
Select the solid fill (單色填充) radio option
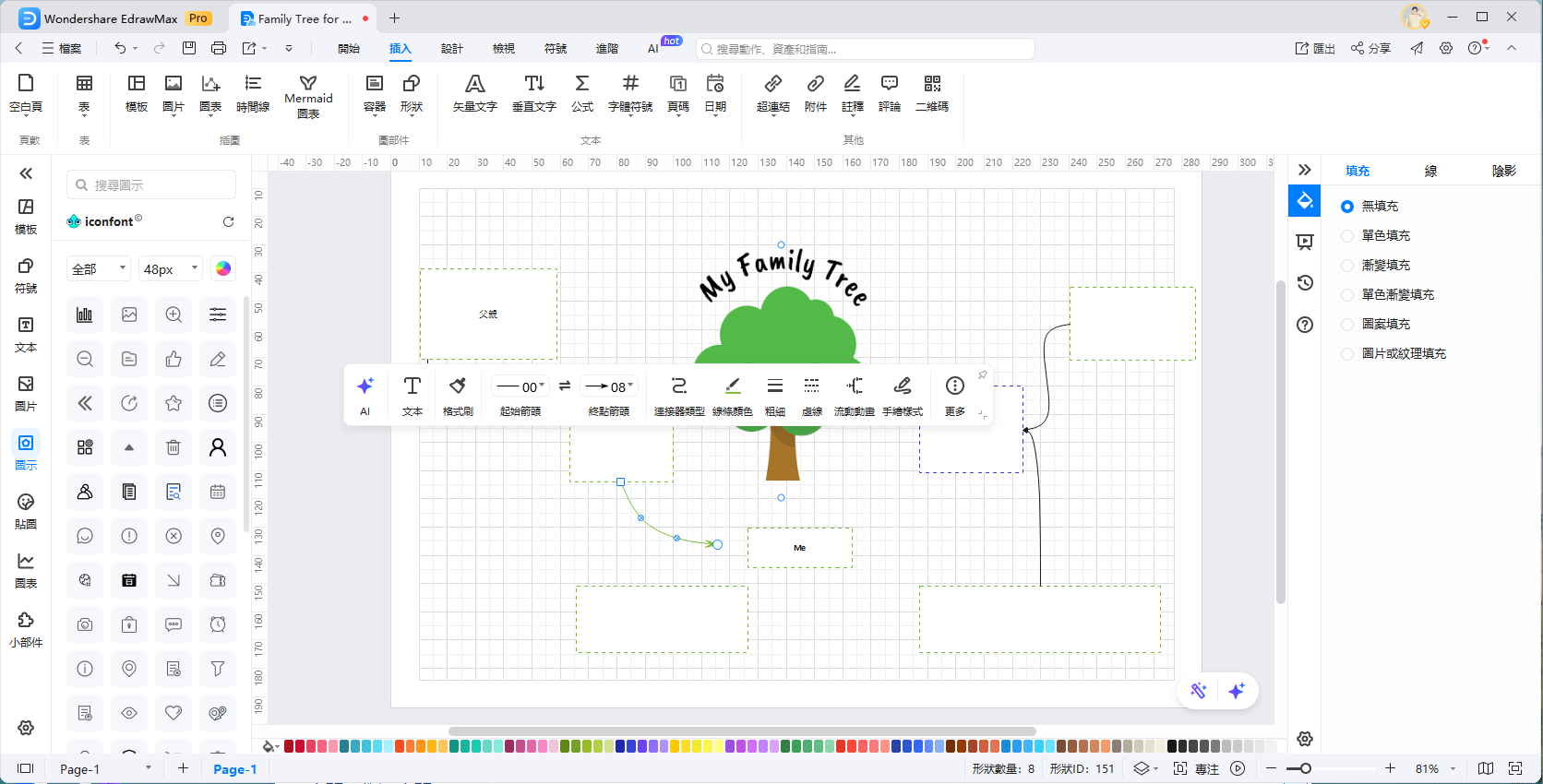pos(1347,236)
